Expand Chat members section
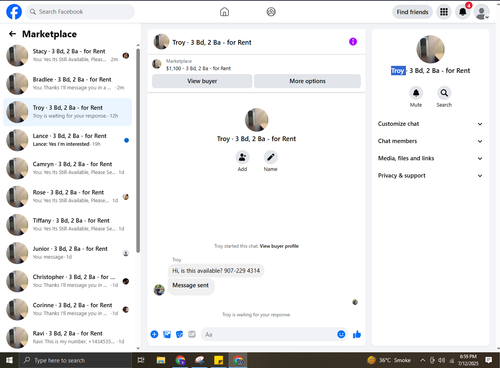500x368 pixels. coord(430,141)
